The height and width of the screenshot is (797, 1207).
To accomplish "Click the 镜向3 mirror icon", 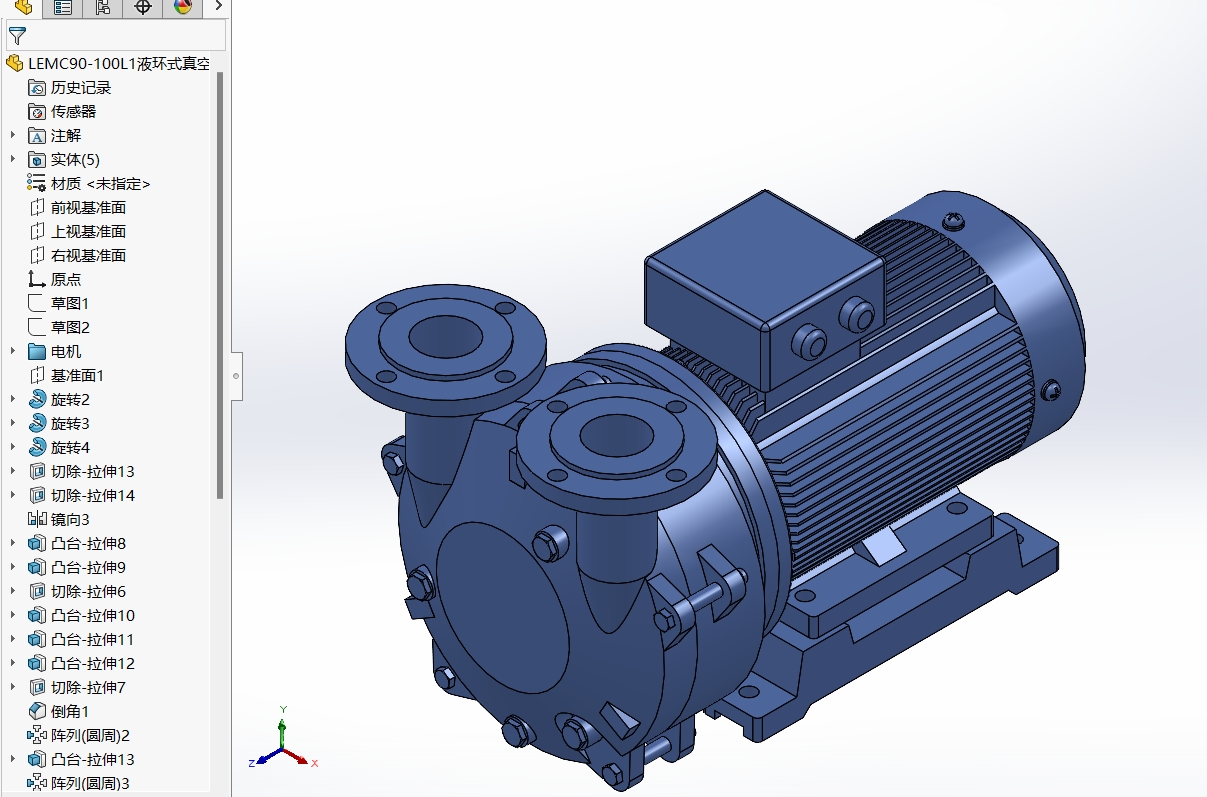I will tap(37, 519).
